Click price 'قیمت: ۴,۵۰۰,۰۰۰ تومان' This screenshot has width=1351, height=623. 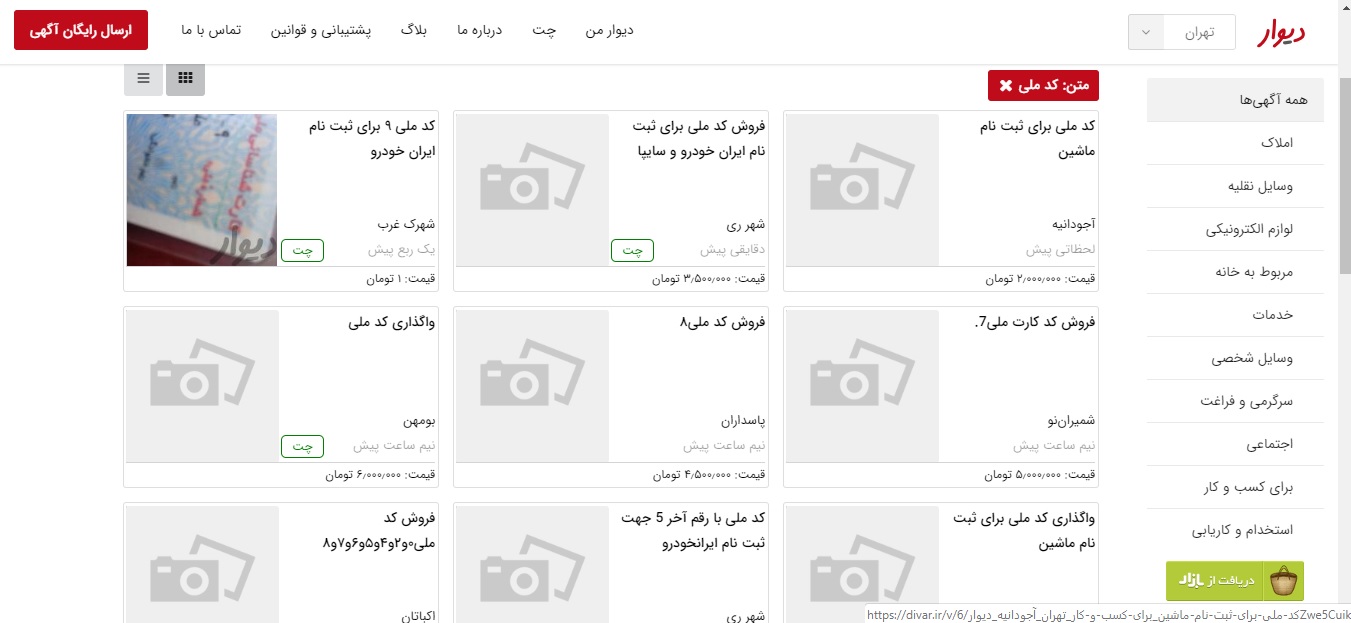pyautogui.click(x=709, y=475)
